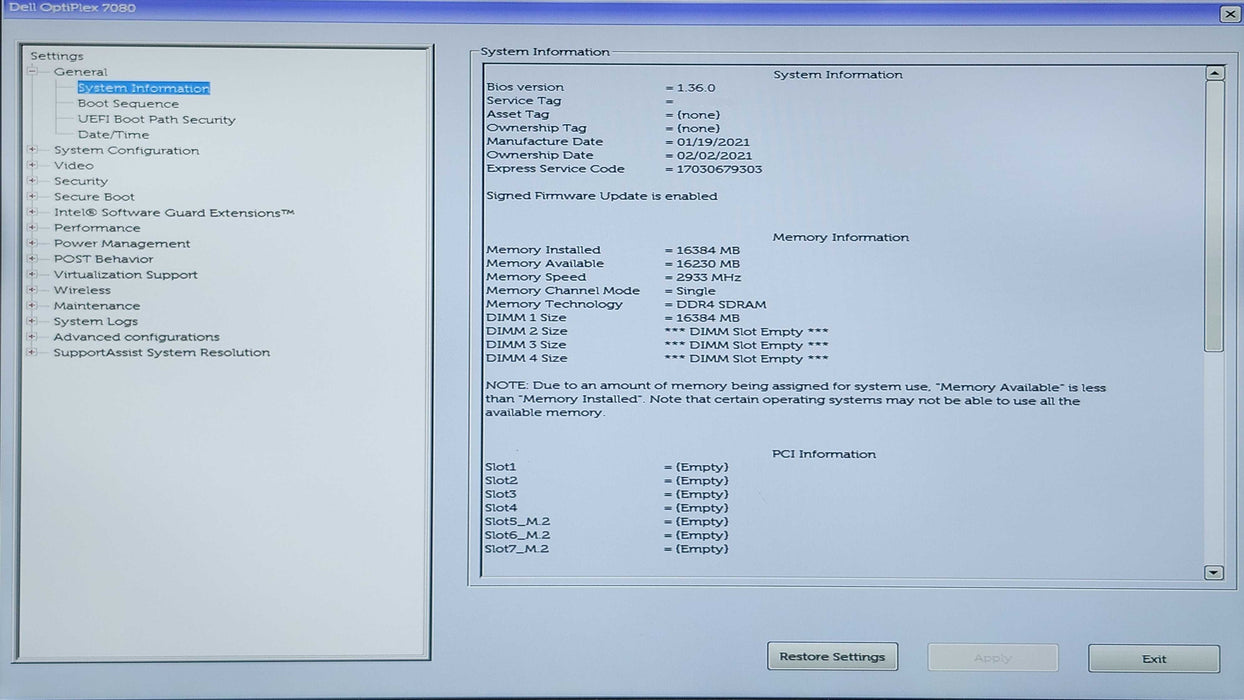The image size is (1244, 700).
Task: Select the General category label
Action: tap(80, 72)
